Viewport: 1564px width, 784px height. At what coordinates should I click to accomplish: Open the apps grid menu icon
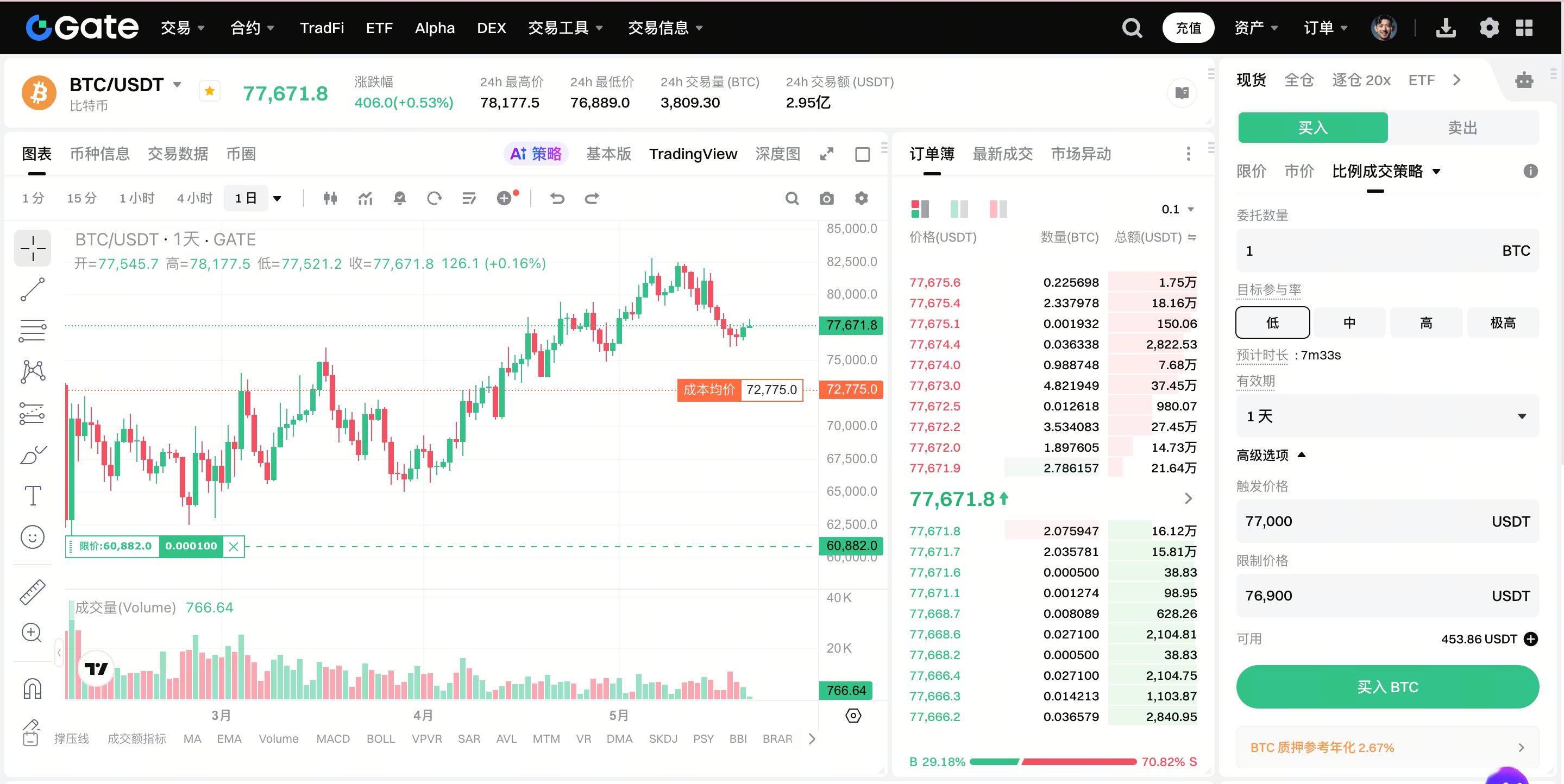click(x=1524, y=28)
